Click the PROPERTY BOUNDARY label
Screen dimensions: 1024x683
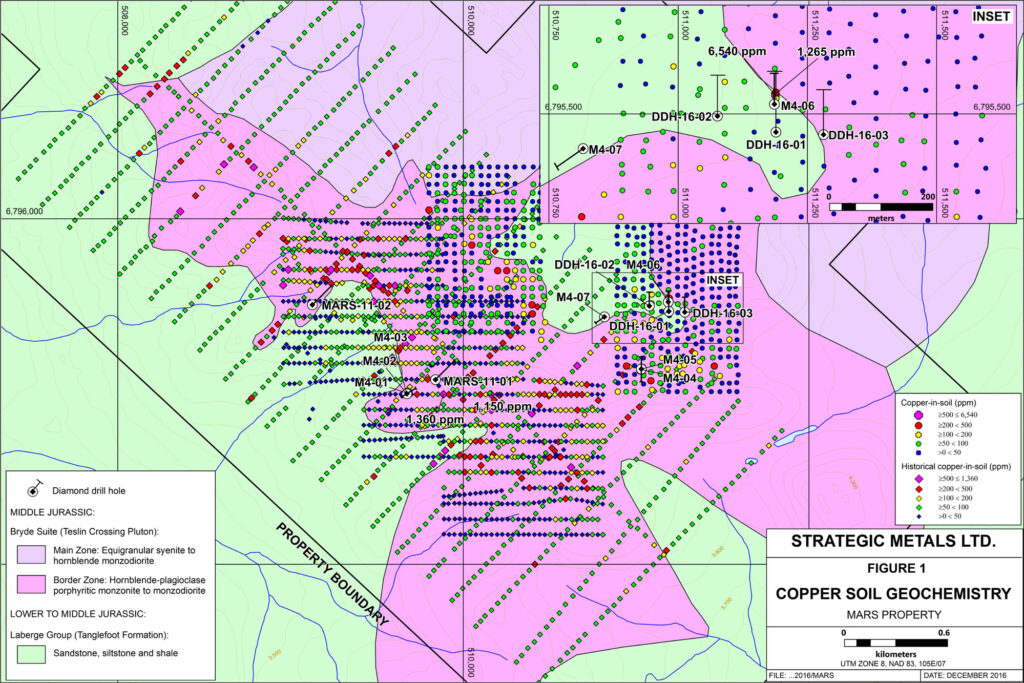332,574
